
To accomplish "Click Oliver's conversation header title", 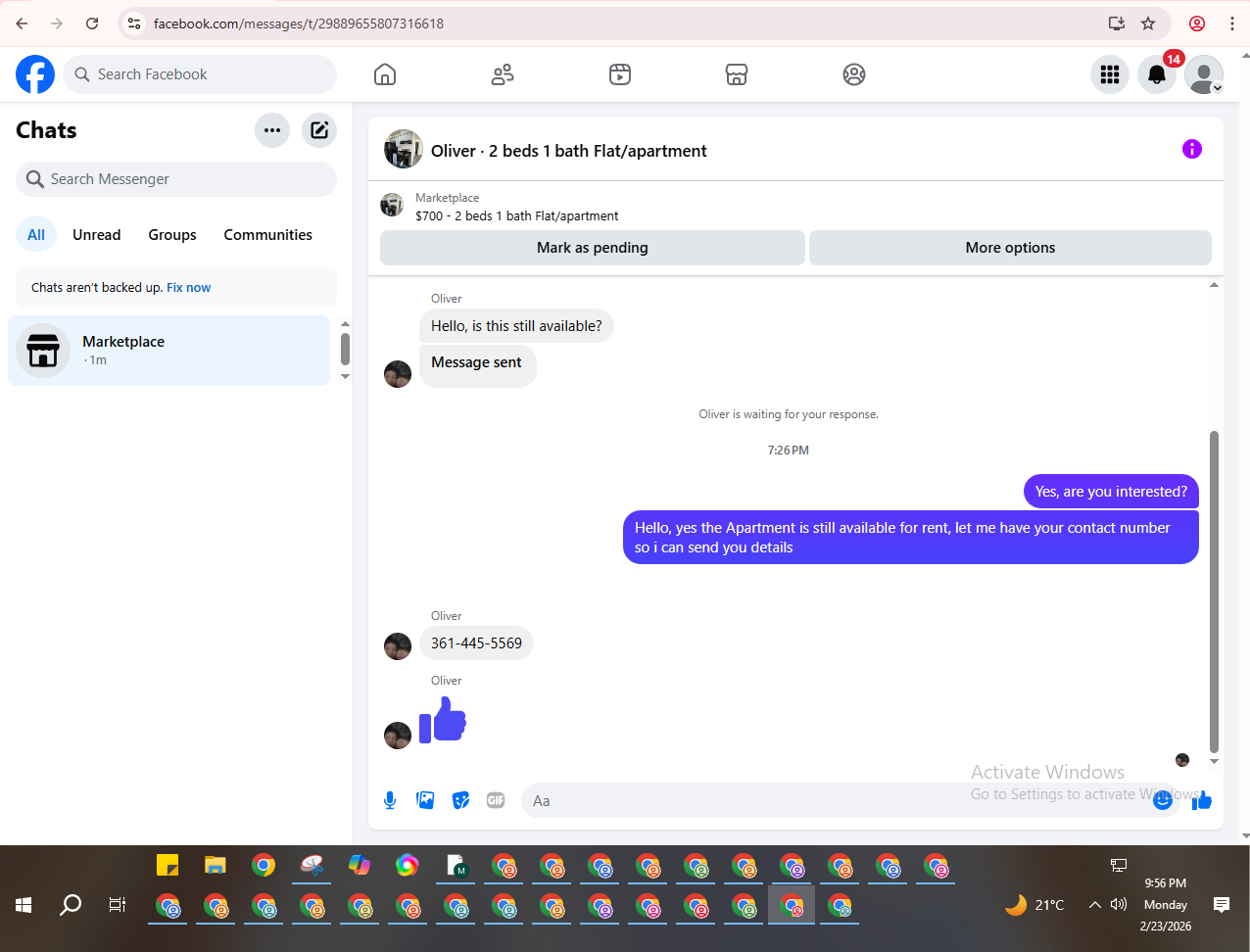I will (569, 151).
